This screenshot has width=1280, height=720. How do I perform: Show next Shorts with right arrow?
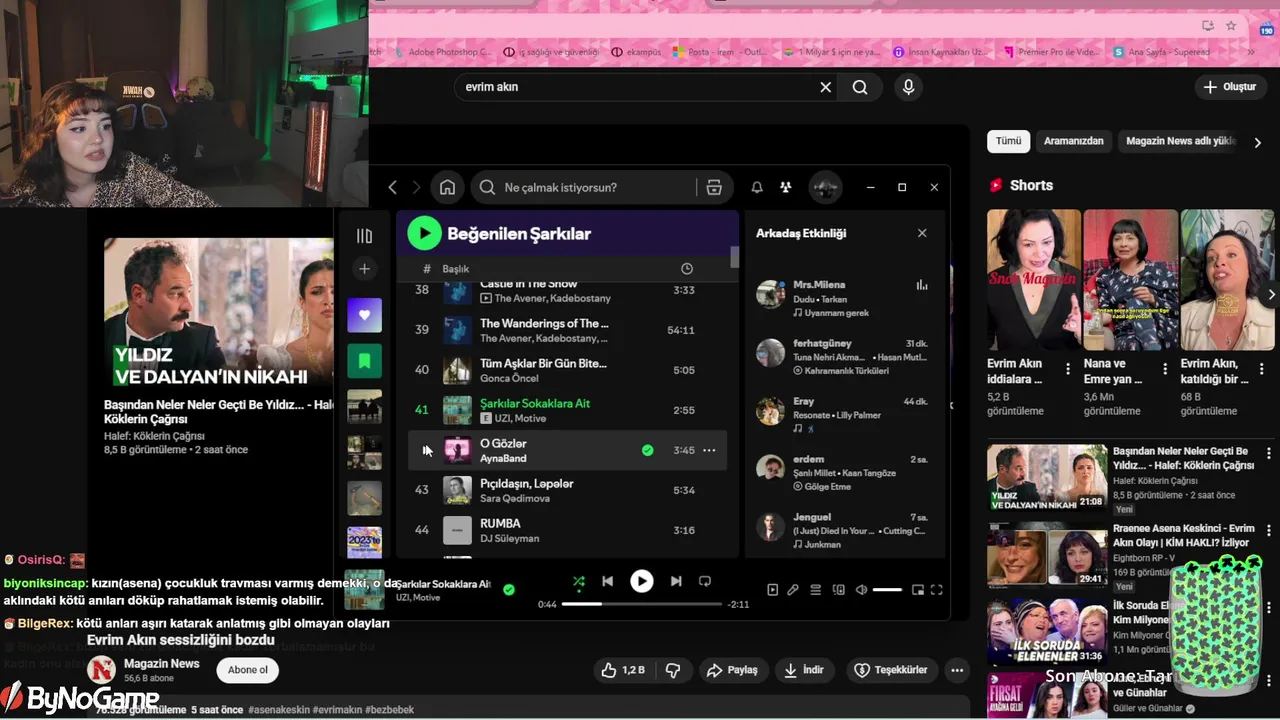(1271, 294)
